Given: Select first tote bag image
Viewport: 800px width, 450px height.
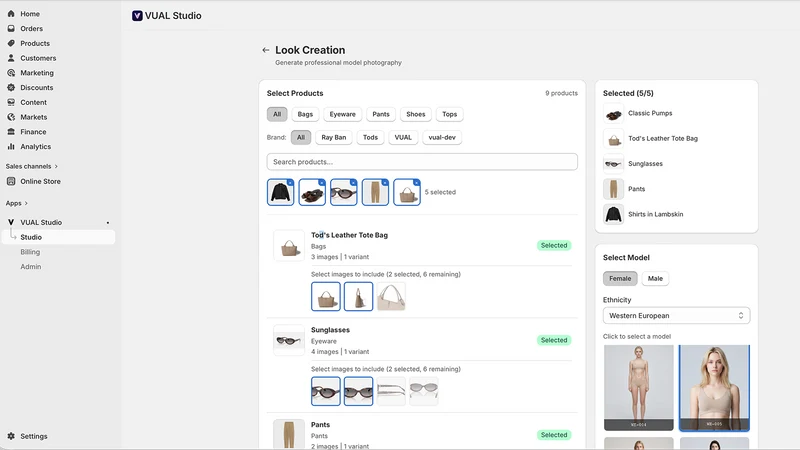Looking at the screenshot, I should (x=326, y=296).
